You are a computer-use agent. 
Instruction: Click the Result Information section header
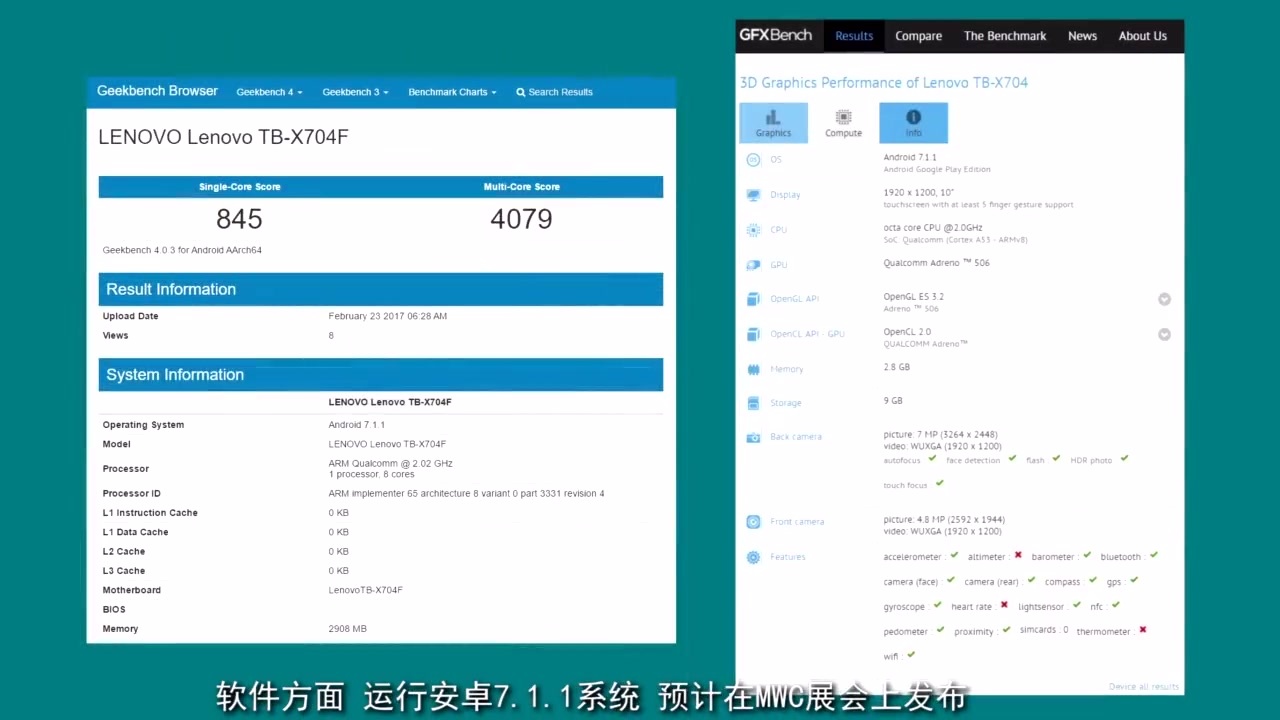click(x=381, y=289)
